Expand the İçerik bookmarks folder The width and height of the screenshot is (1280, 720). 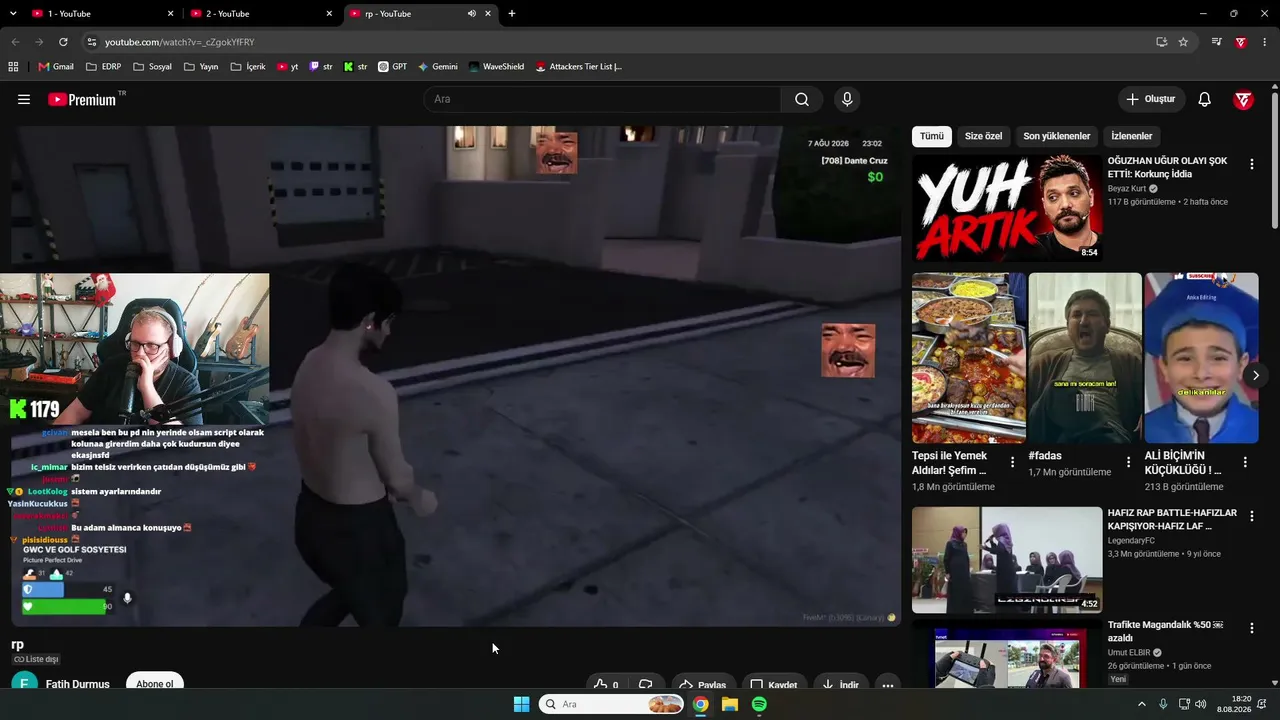click(248, 67)
